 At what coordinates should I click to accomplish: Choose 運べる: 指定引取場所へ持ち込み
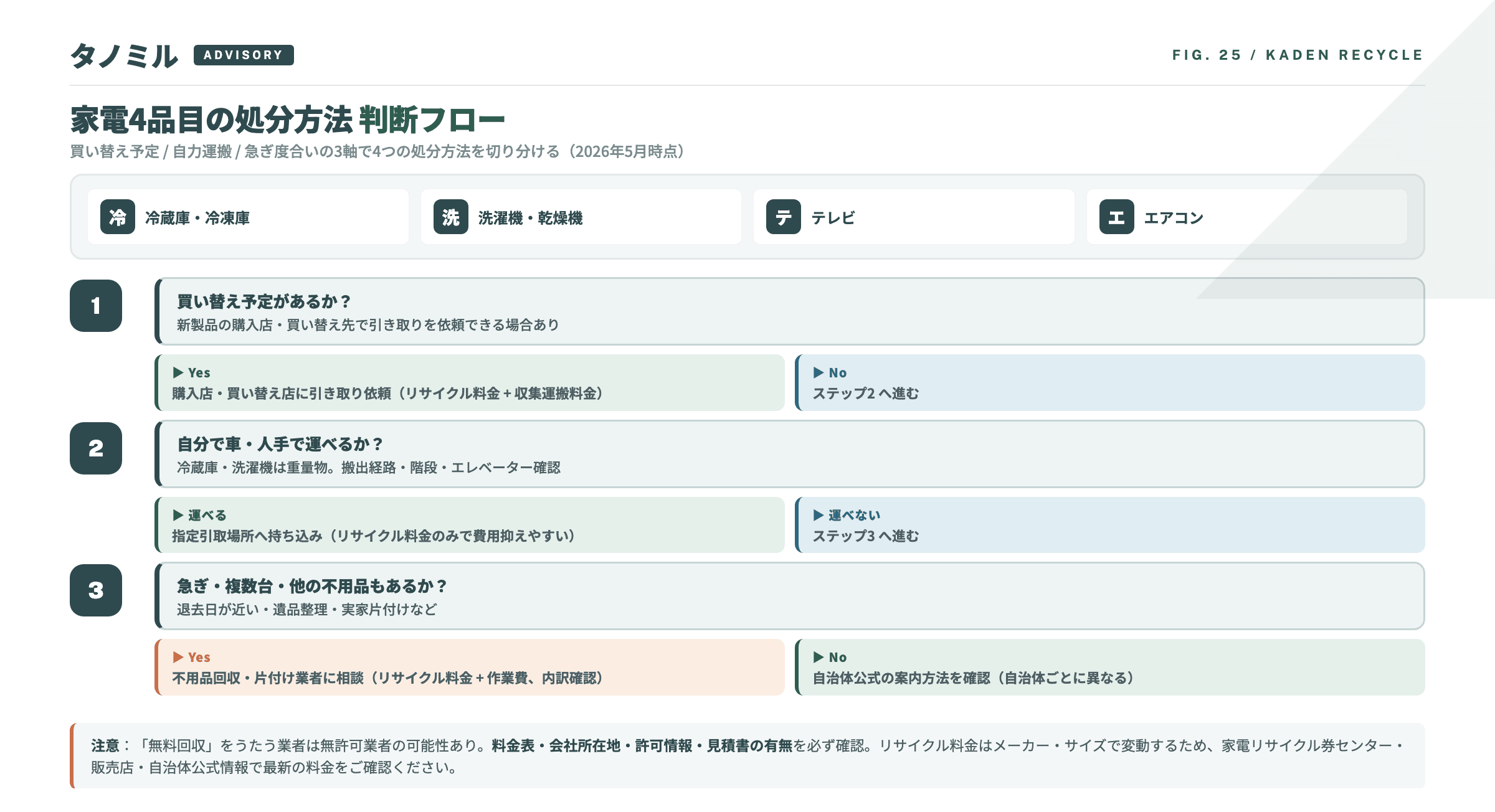point(470,525)
